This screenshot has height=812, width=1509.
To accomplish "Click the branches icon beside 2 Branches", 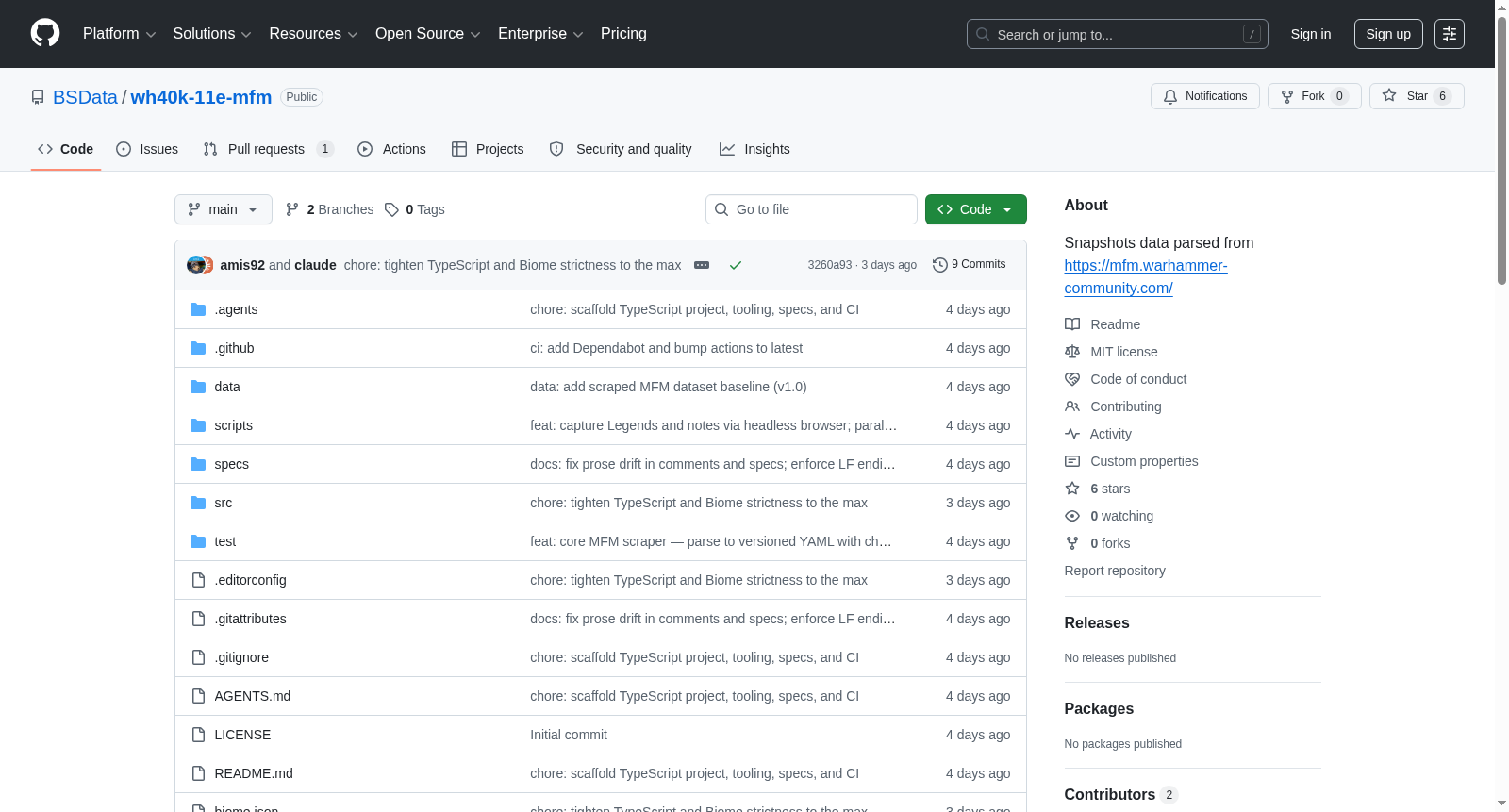I will [292, 209].
